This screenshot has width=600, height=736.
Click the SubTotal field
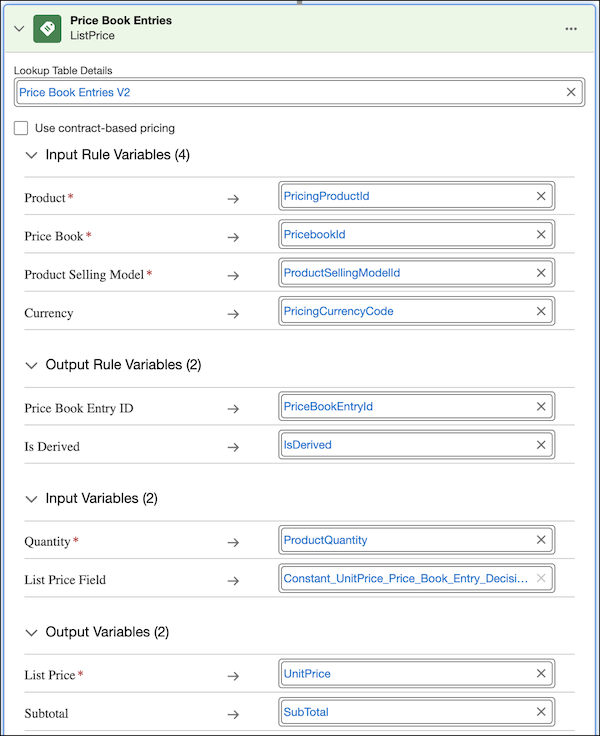[416, 712]
